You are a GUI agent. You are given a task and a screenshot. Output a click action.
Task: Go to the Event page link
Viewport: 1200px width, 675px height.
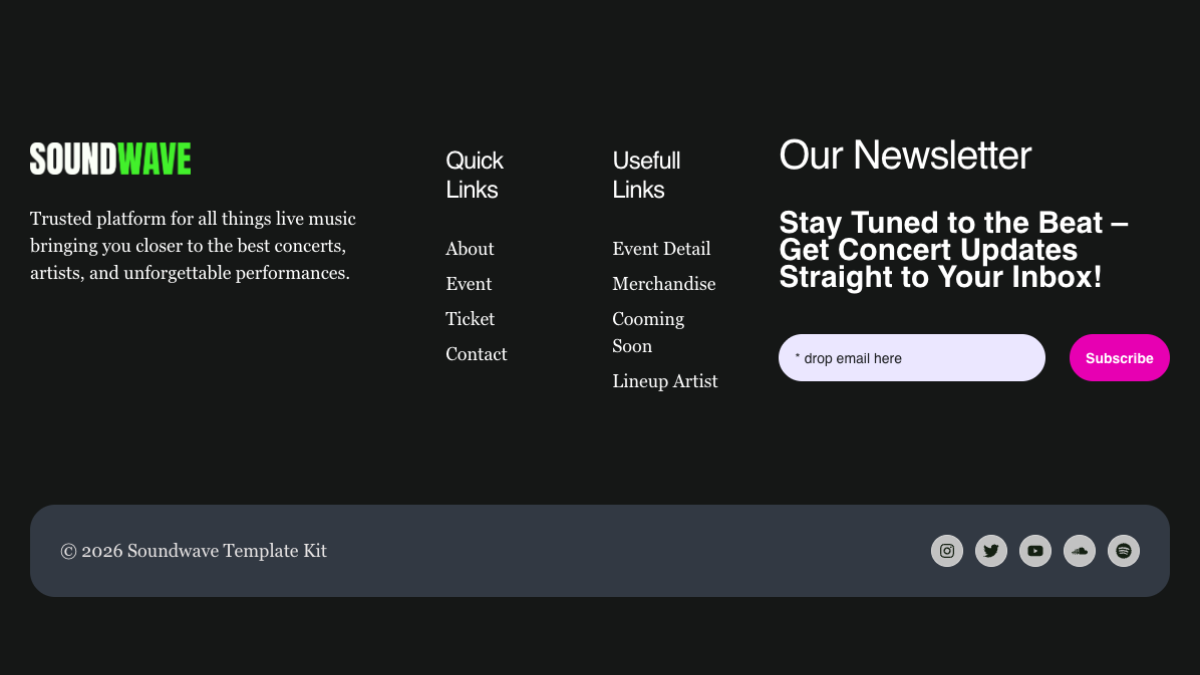point(469,284)
